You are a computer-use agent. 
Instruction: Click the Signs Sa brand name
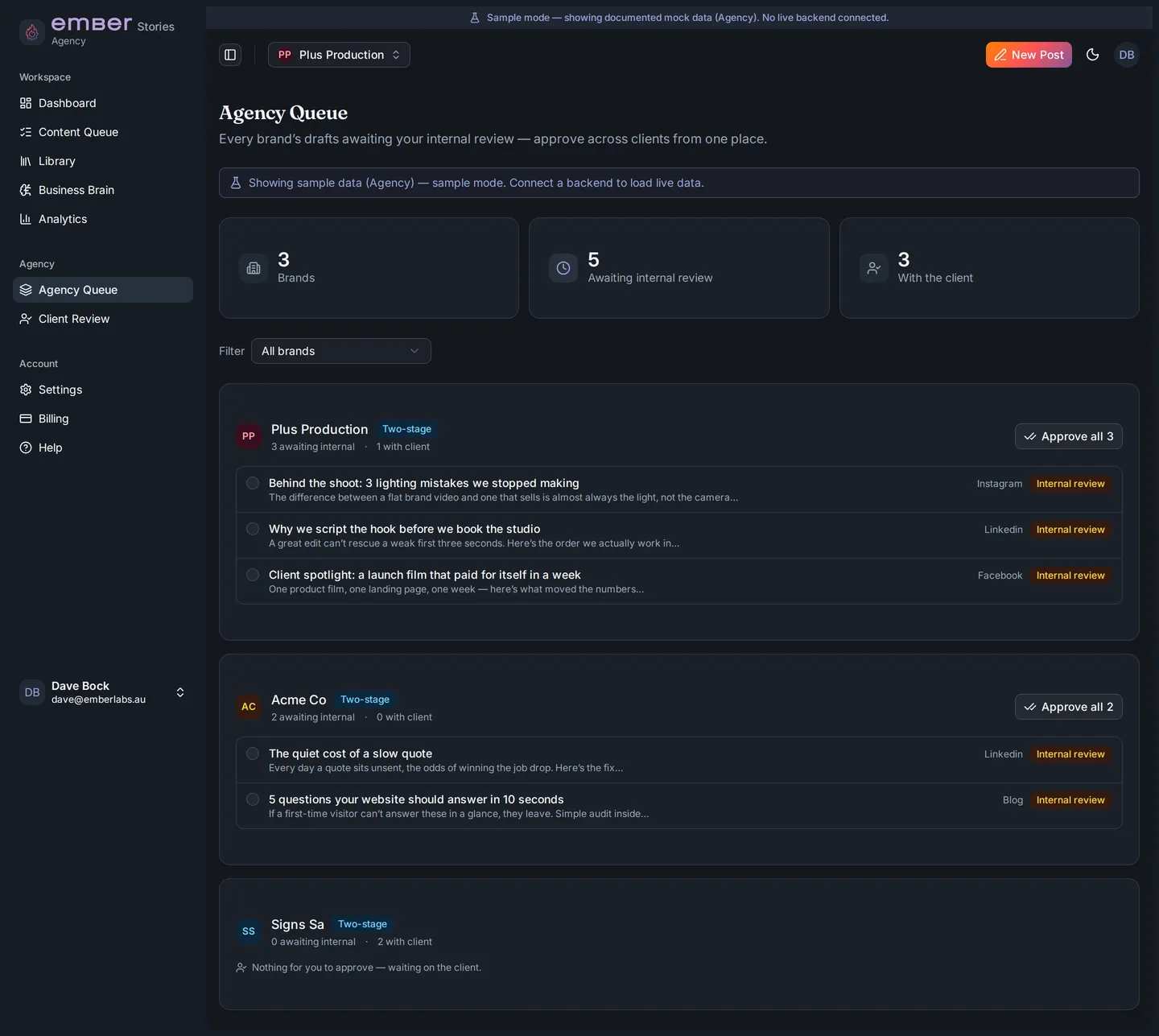click(x=298, y=924)
